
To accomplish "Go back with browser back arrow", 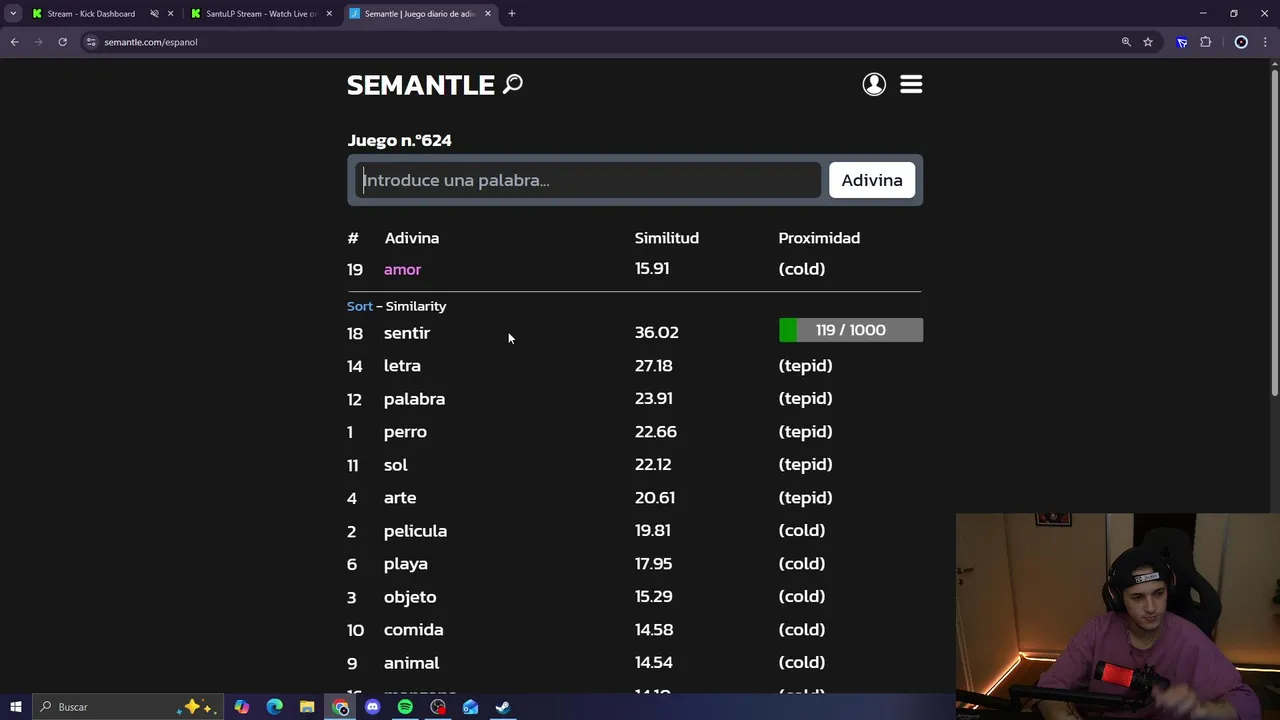I will point(14,42).
